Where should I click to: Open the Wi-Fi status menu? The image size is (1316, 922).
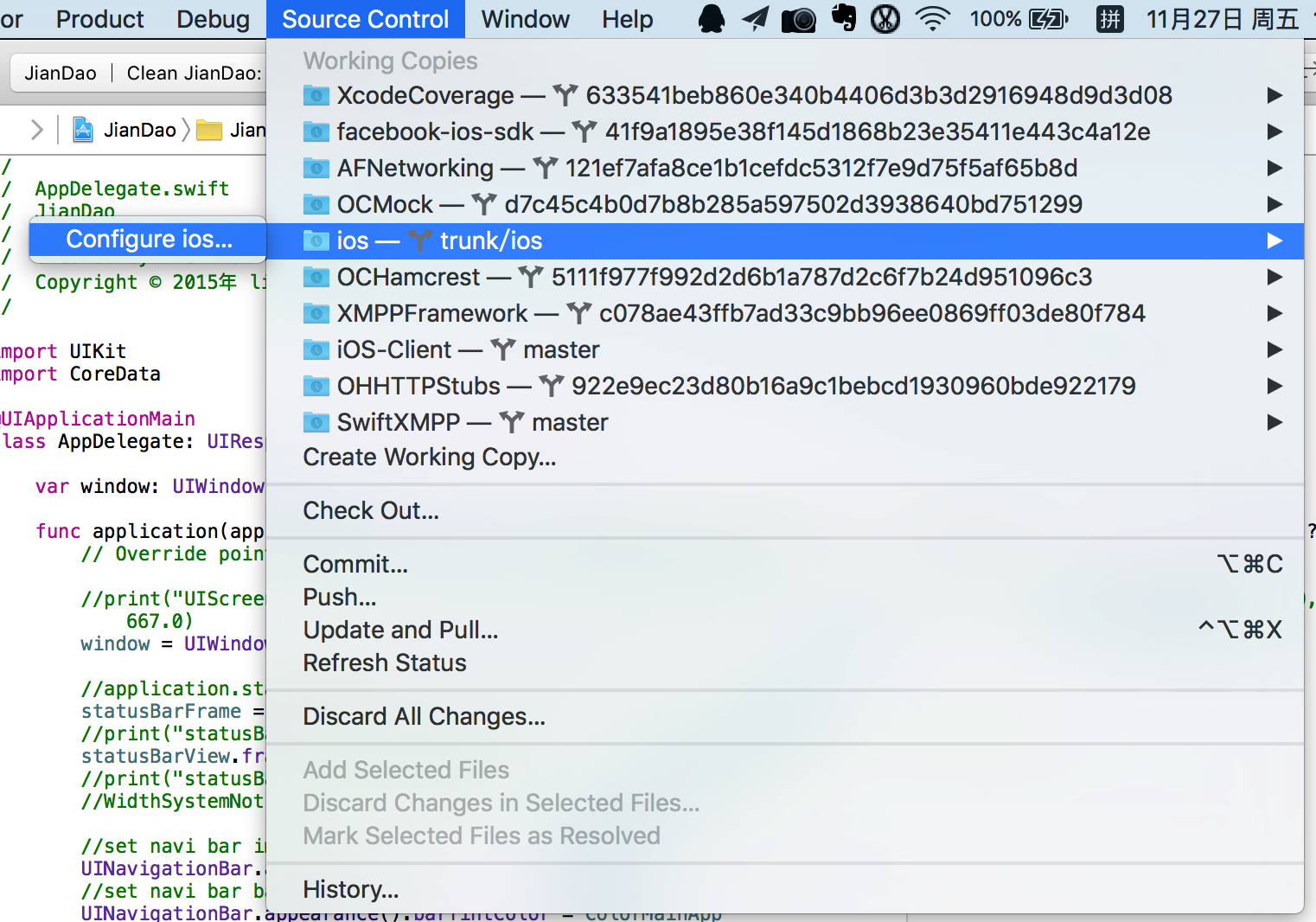click(933, 19)
